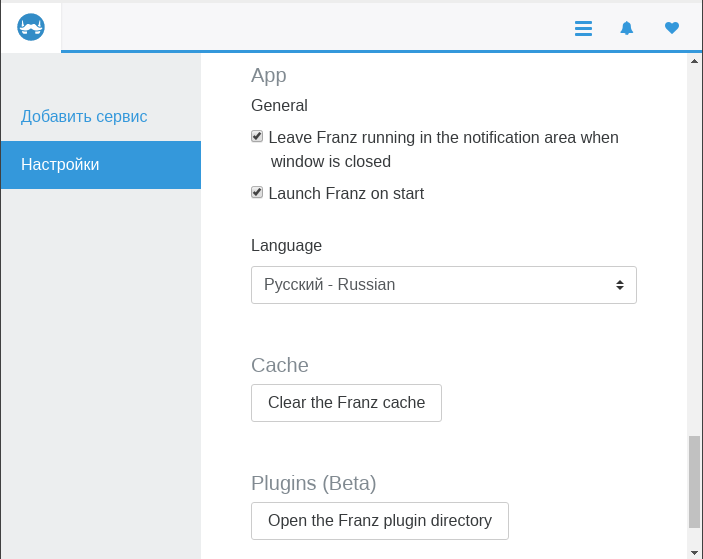
Task: Open notifications via the bell icon
Action: (626, 28)
